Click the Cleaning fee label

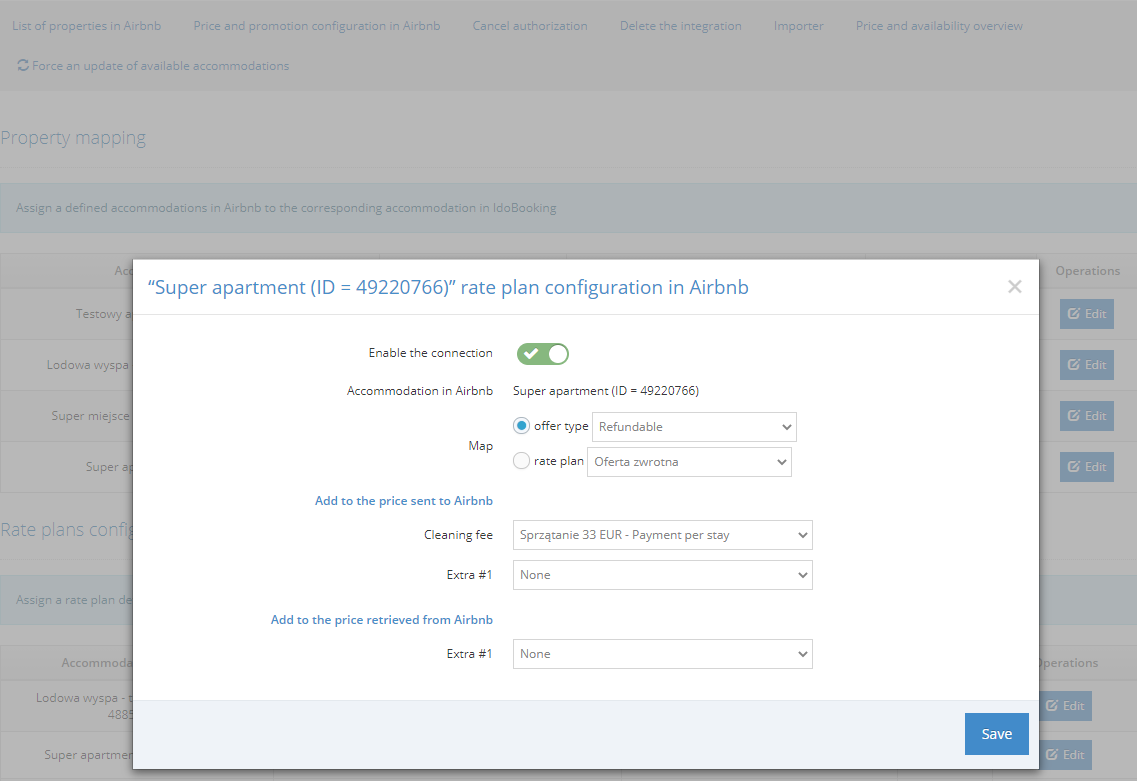pyautogui.click(x=458, y=535)
